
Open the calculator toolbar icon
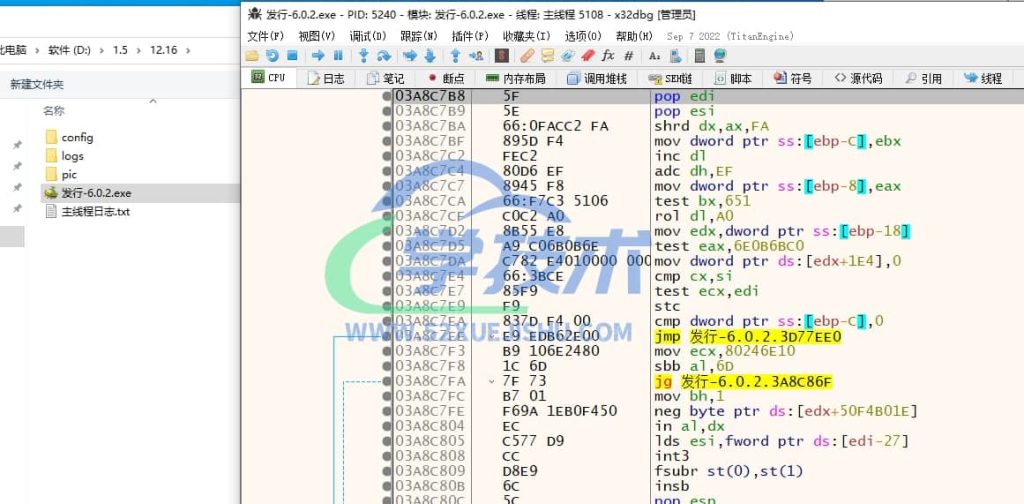698,56
